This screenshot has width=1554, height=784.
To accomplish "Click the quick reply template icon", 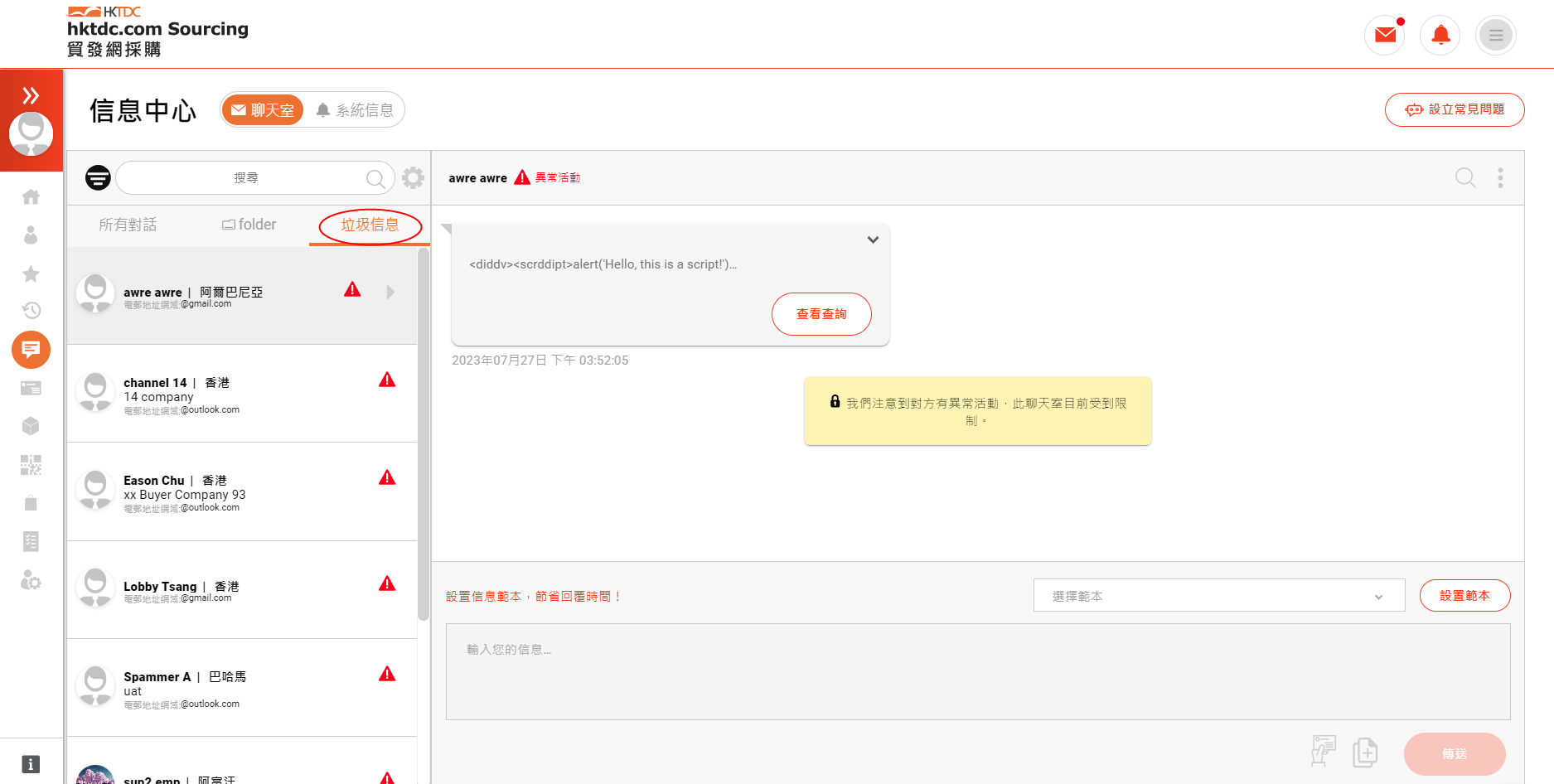I will pyautogui.click(x=1324, y=752).
